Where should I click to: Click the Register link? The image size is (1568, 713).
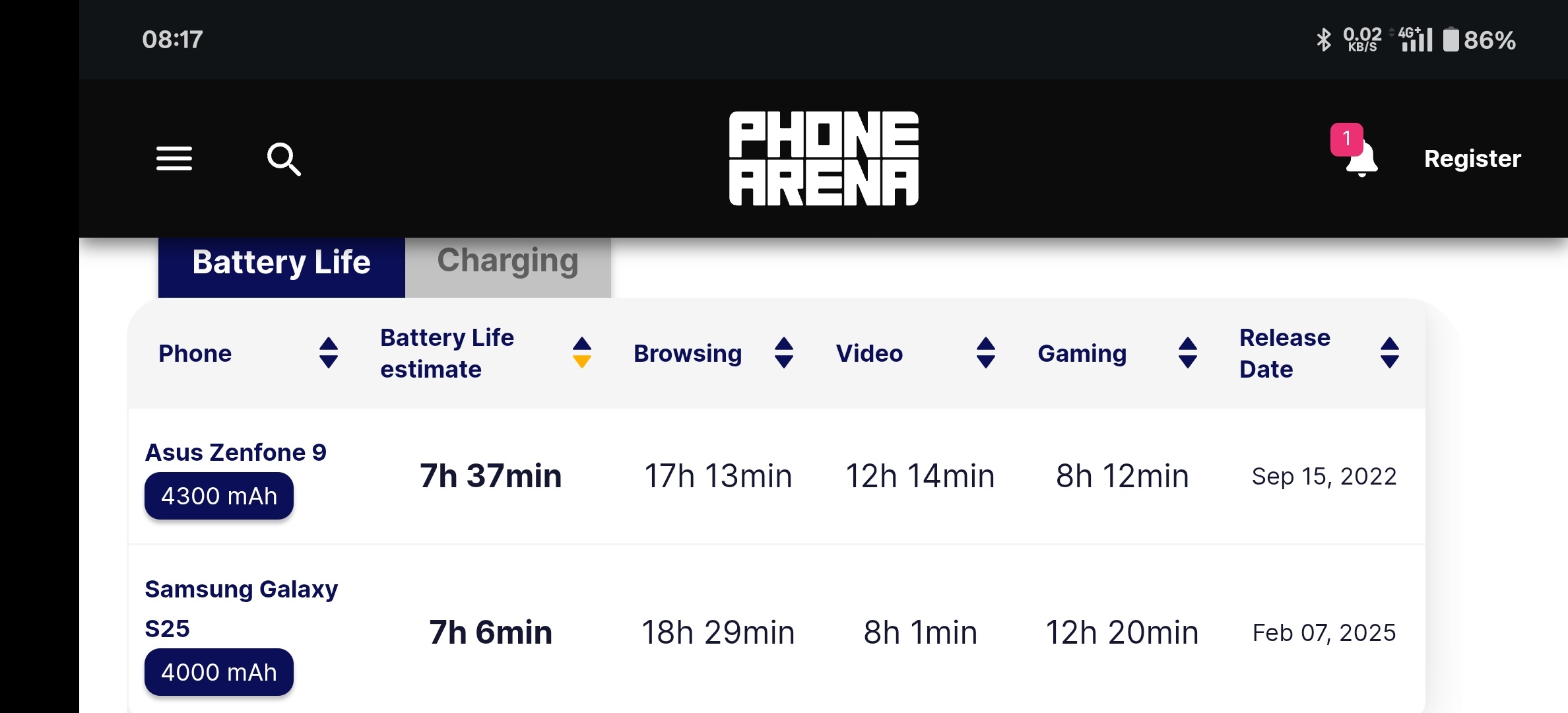click(x=1472, y=158)
